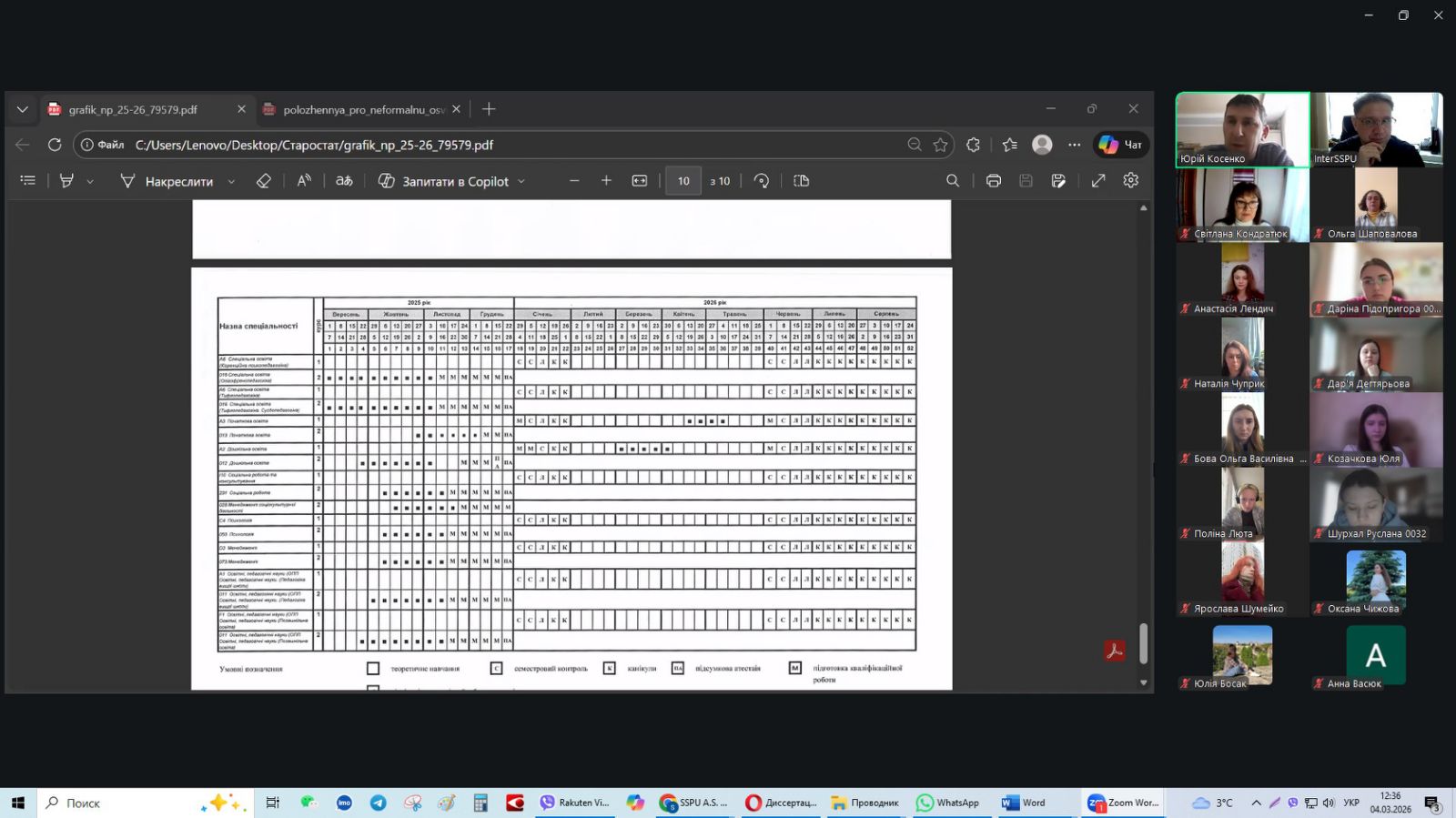Click the read aloud icon
Viewport: 1456px width, 818px height.
(x=304, y=181)
